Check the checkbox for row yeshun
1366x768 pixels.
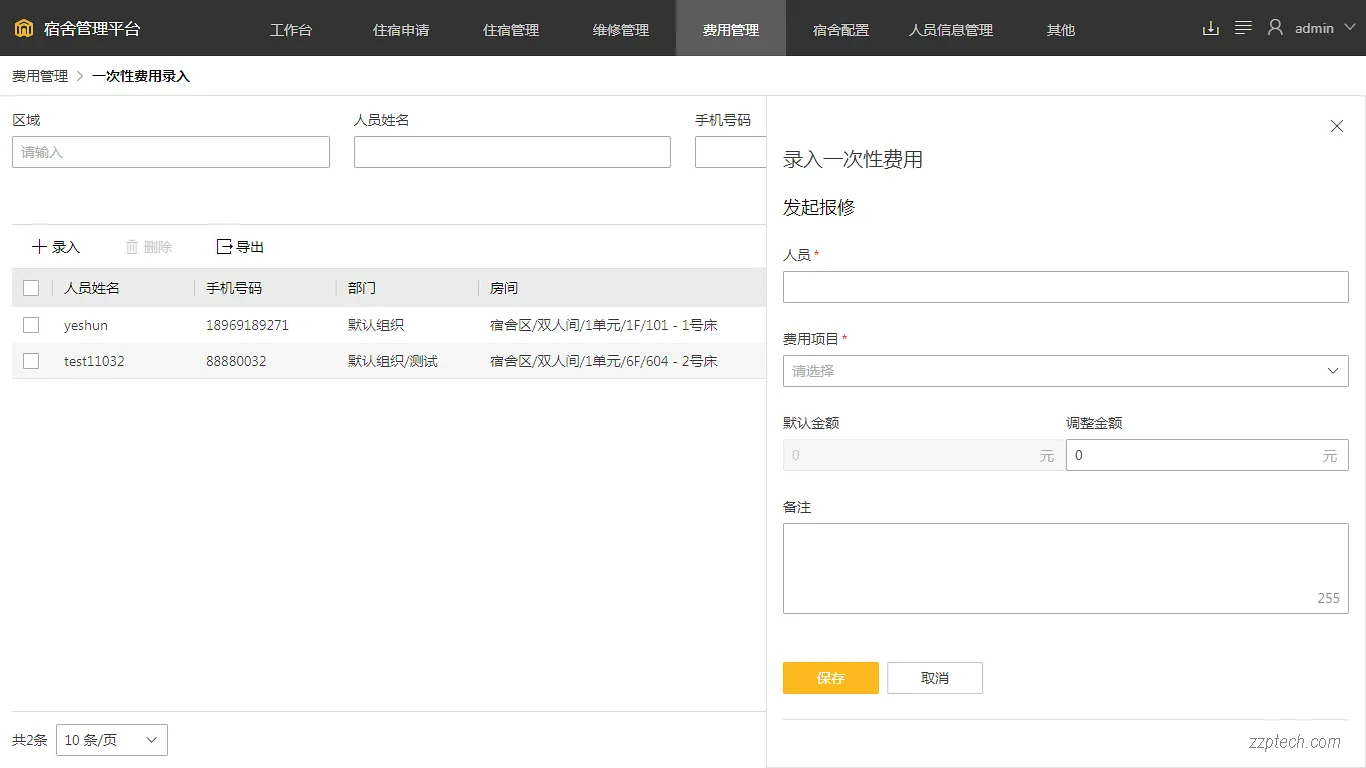tap(31, 325)
